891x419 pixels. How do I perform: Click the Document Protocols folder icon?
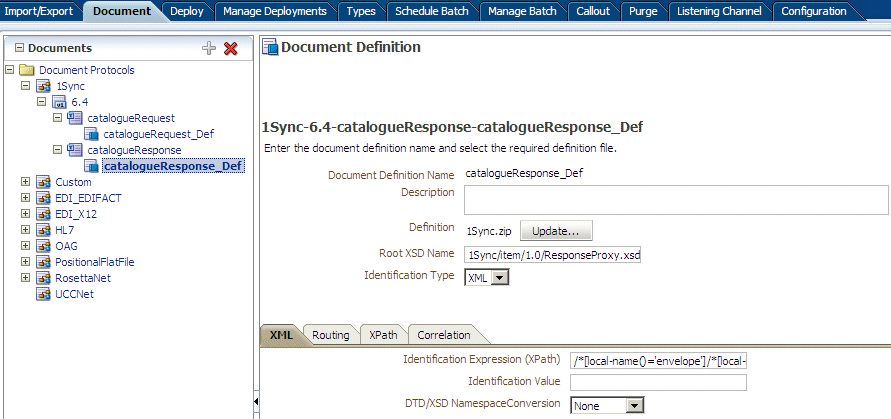click(27, 70)
